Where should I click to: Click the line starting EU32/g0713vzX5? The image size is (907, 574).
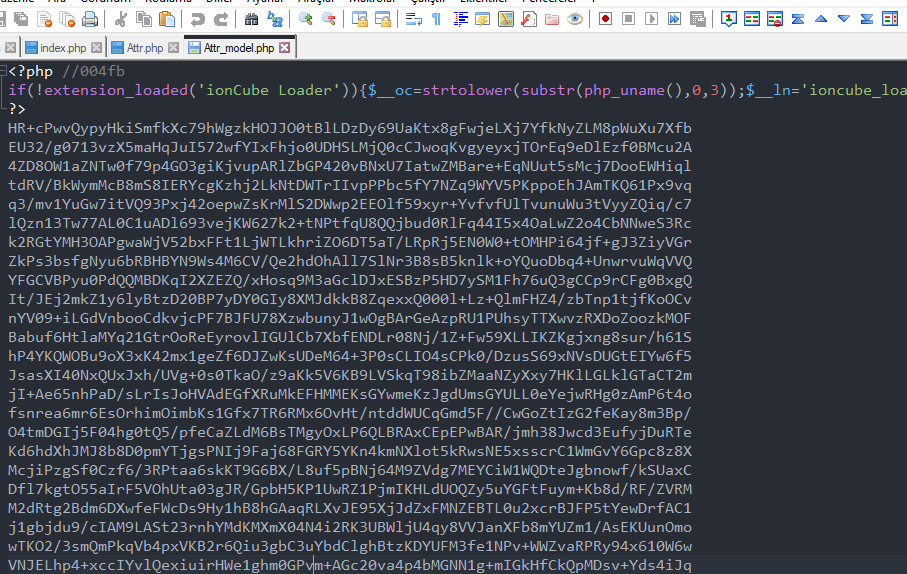(x=350, y=147)
